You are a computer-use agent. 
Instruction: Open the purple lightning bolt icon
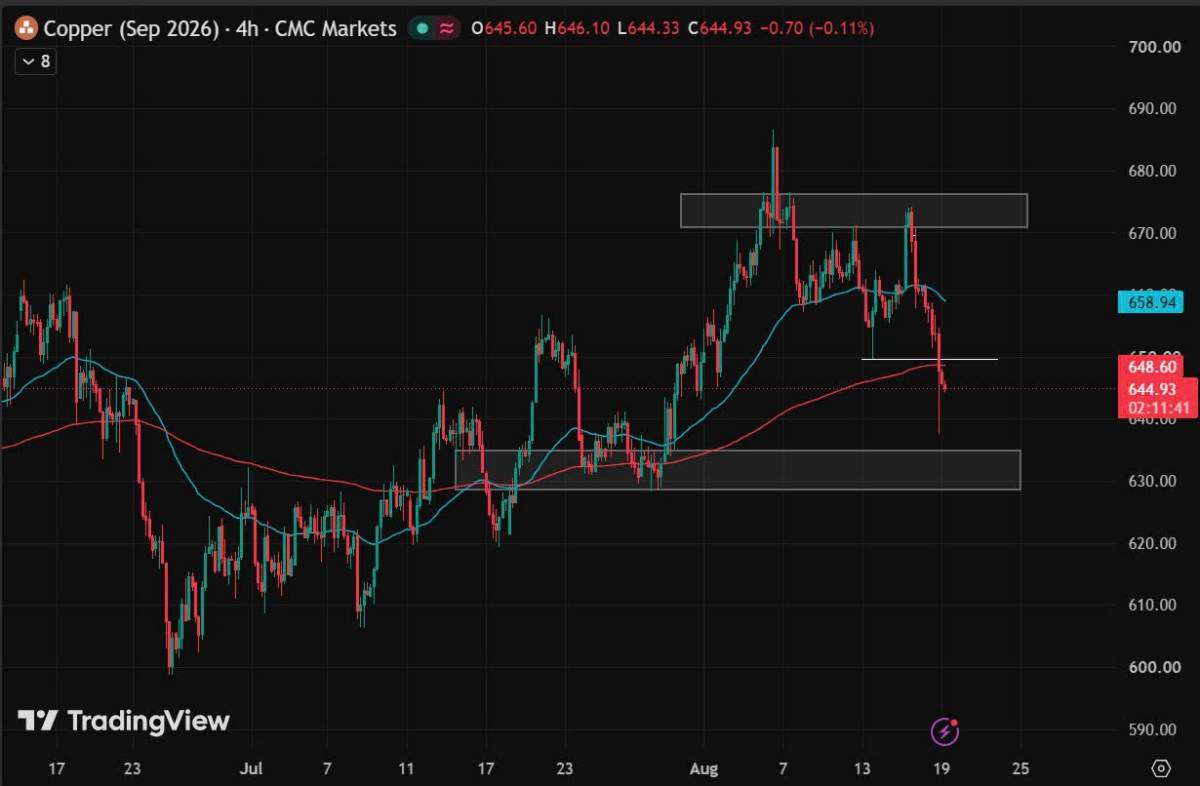coord(944,732)
